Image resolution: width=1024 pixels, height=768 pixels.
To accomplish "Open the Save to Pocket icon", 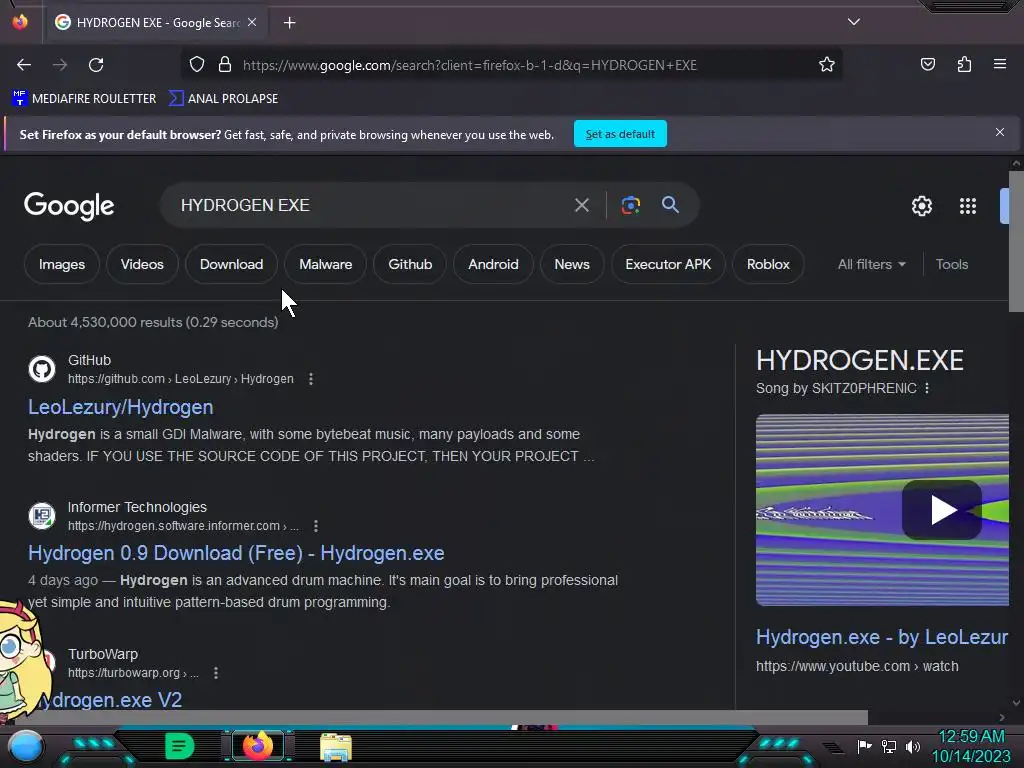I will [927, 65].
